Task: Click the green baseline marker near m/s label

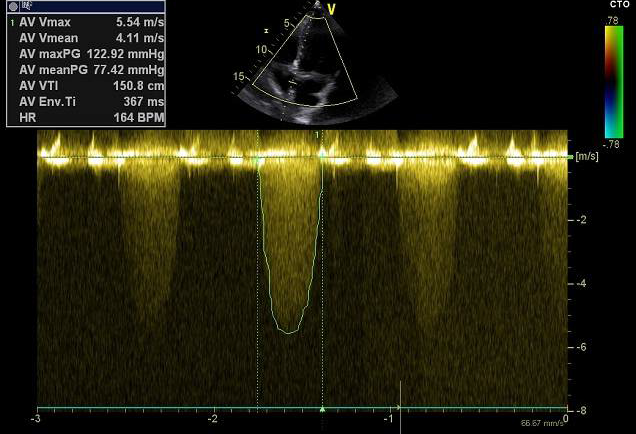Action: (569, 157)
